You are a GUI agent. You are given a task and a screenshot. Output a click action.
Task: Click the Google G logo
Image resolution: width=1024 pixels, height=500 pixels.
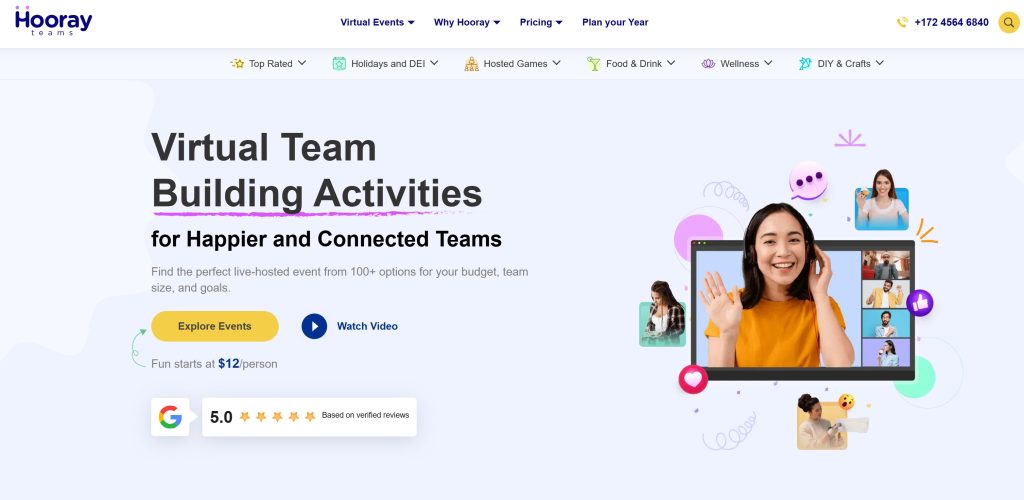tap(170, 417)
